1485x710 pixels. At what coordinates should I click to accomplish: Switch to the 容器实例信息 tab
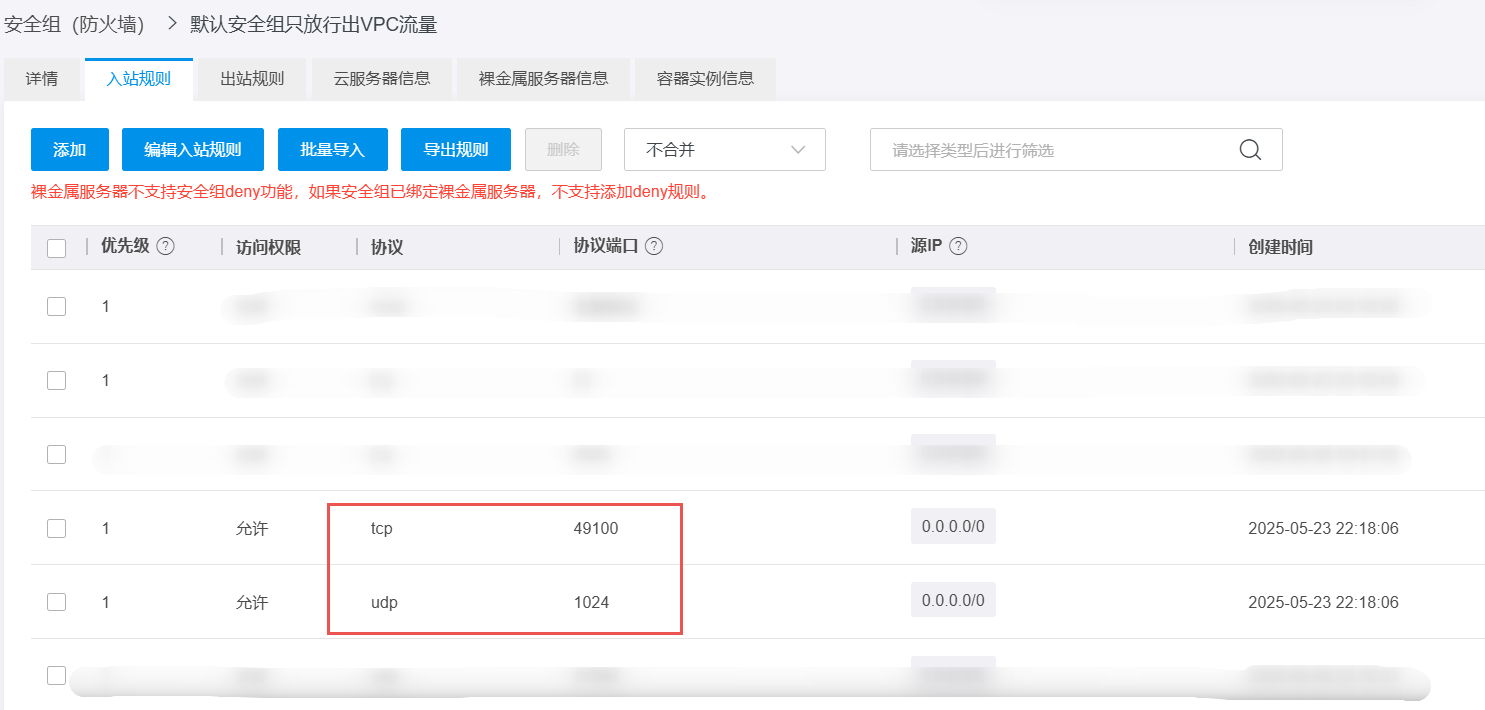click(x=705, y=79)
